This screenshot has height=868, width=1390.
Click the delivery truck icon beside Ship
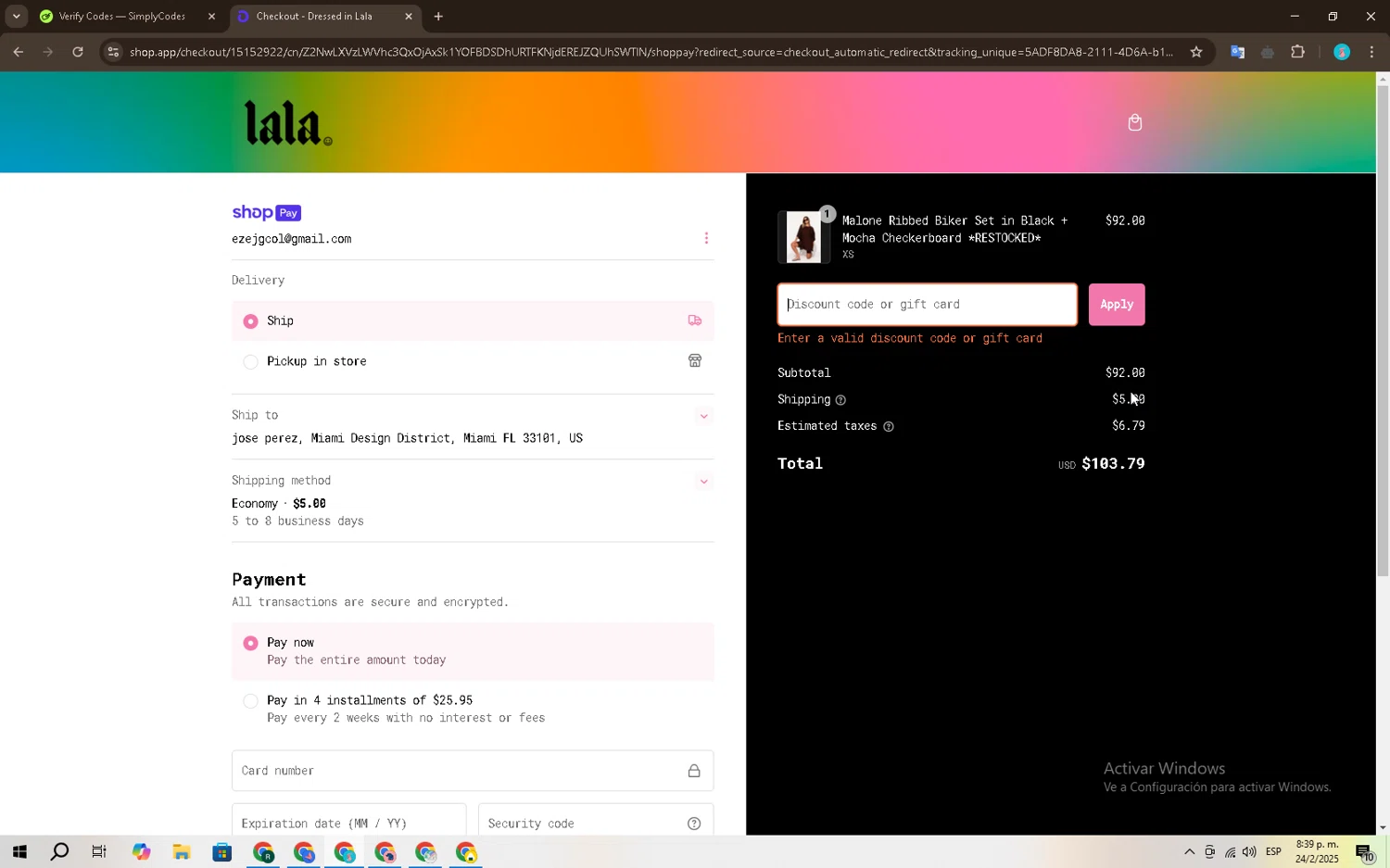[x=694, y=321]
